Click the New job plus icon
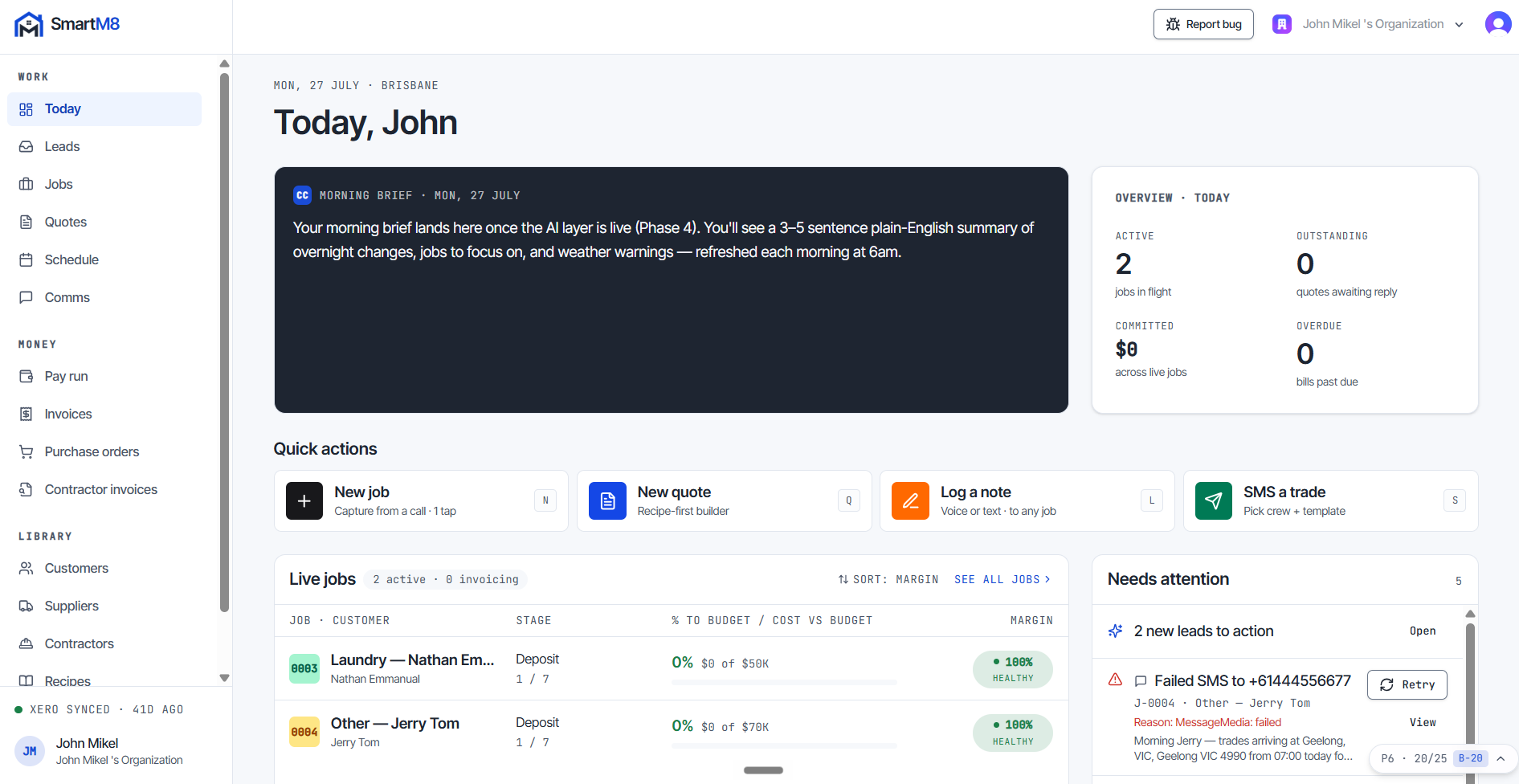Viewport: 1519px width, 784px height. [x=304, y=501]
